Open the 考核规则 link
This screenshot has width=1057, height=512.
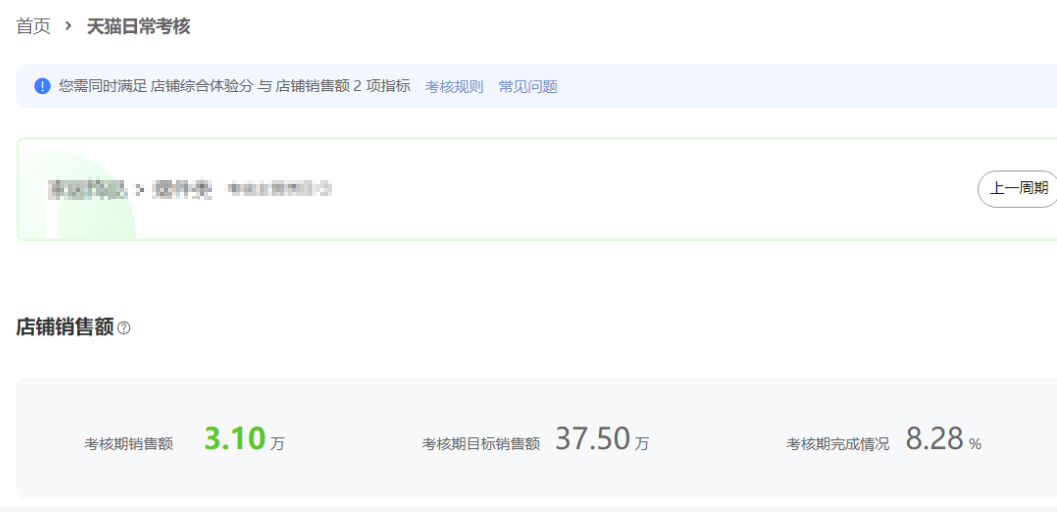coord(454,86)
